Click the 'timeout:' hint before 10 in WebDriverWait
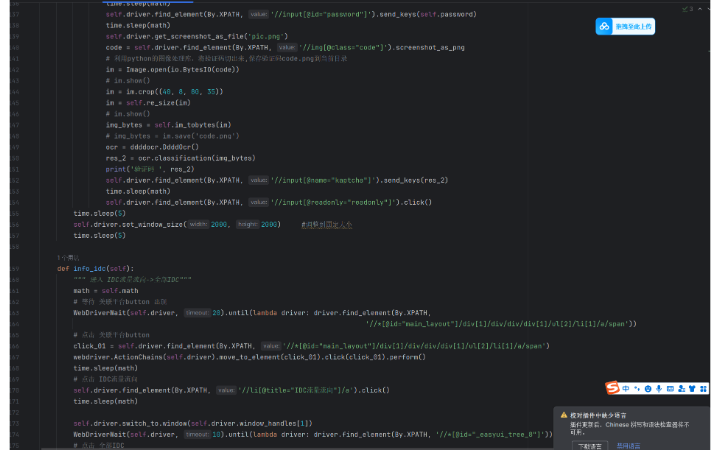Image resolution: width=720 pixels, height=450 pixels. [197, 434]
